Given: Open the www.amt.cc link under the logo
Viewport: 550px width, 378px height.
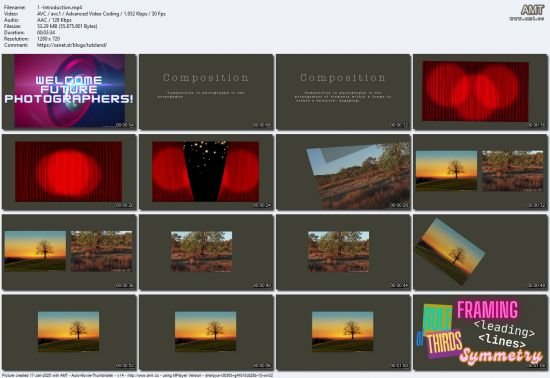Looking at the screenshot, I should [526, 19].
